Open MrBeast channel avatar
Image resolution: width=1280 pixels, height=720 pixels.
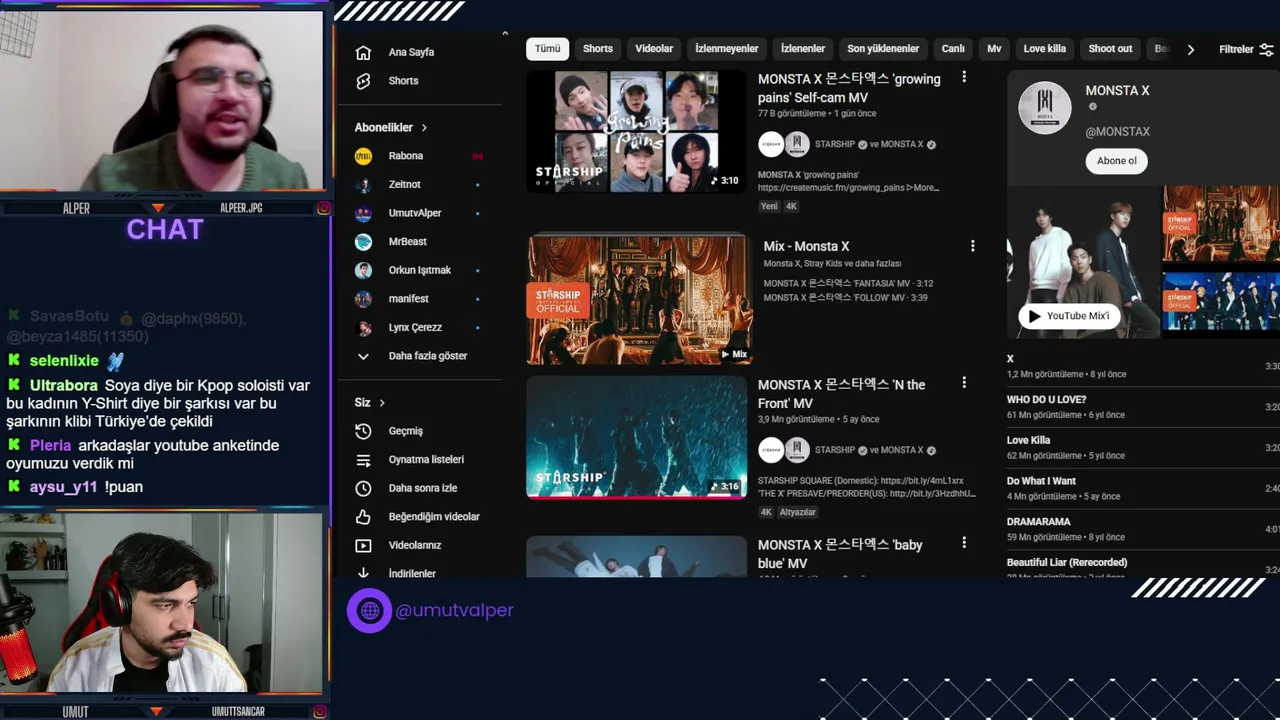click(364, 242)
